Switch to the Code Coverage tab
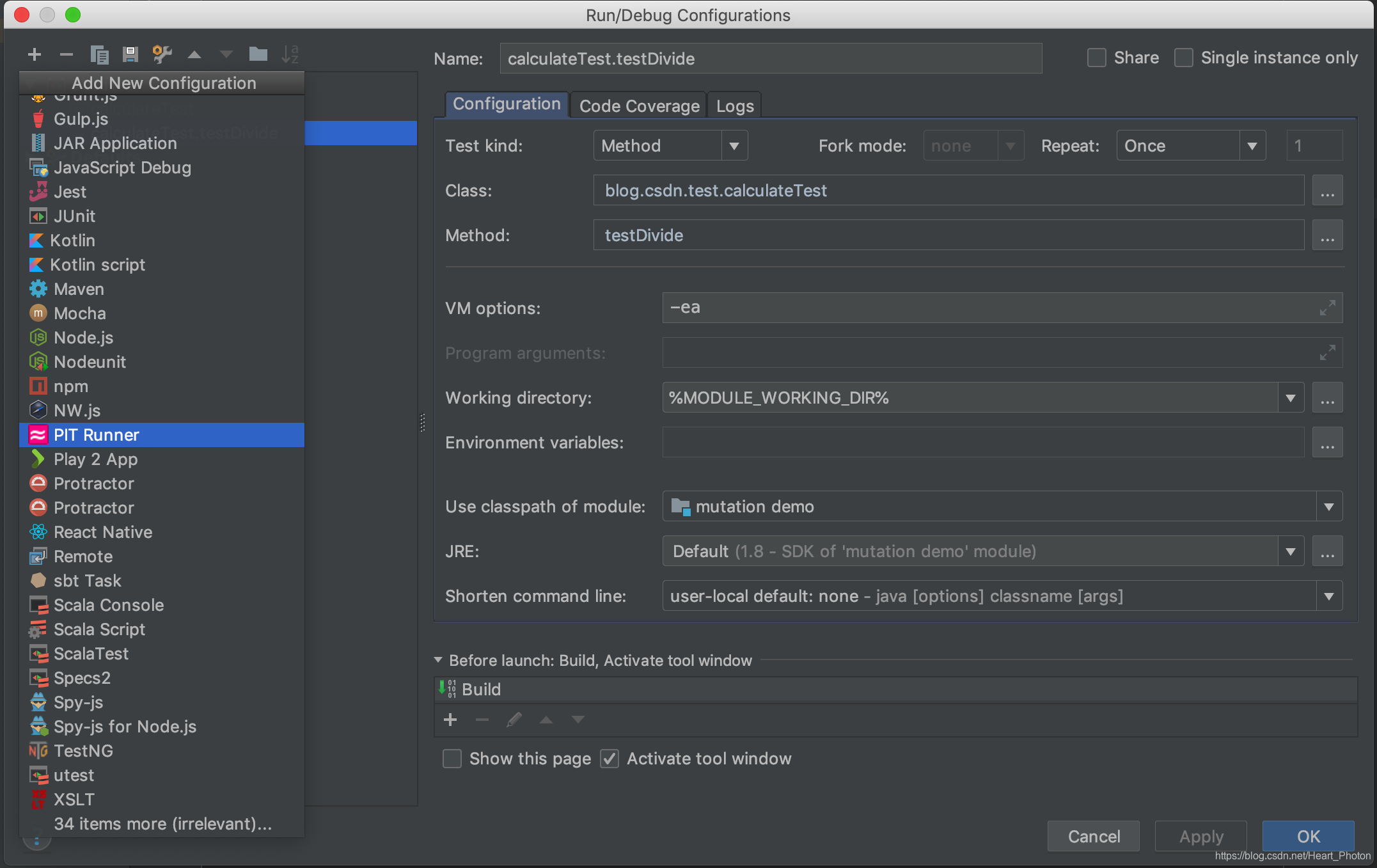Screen dimensions: 1377x868 point(638,103)
